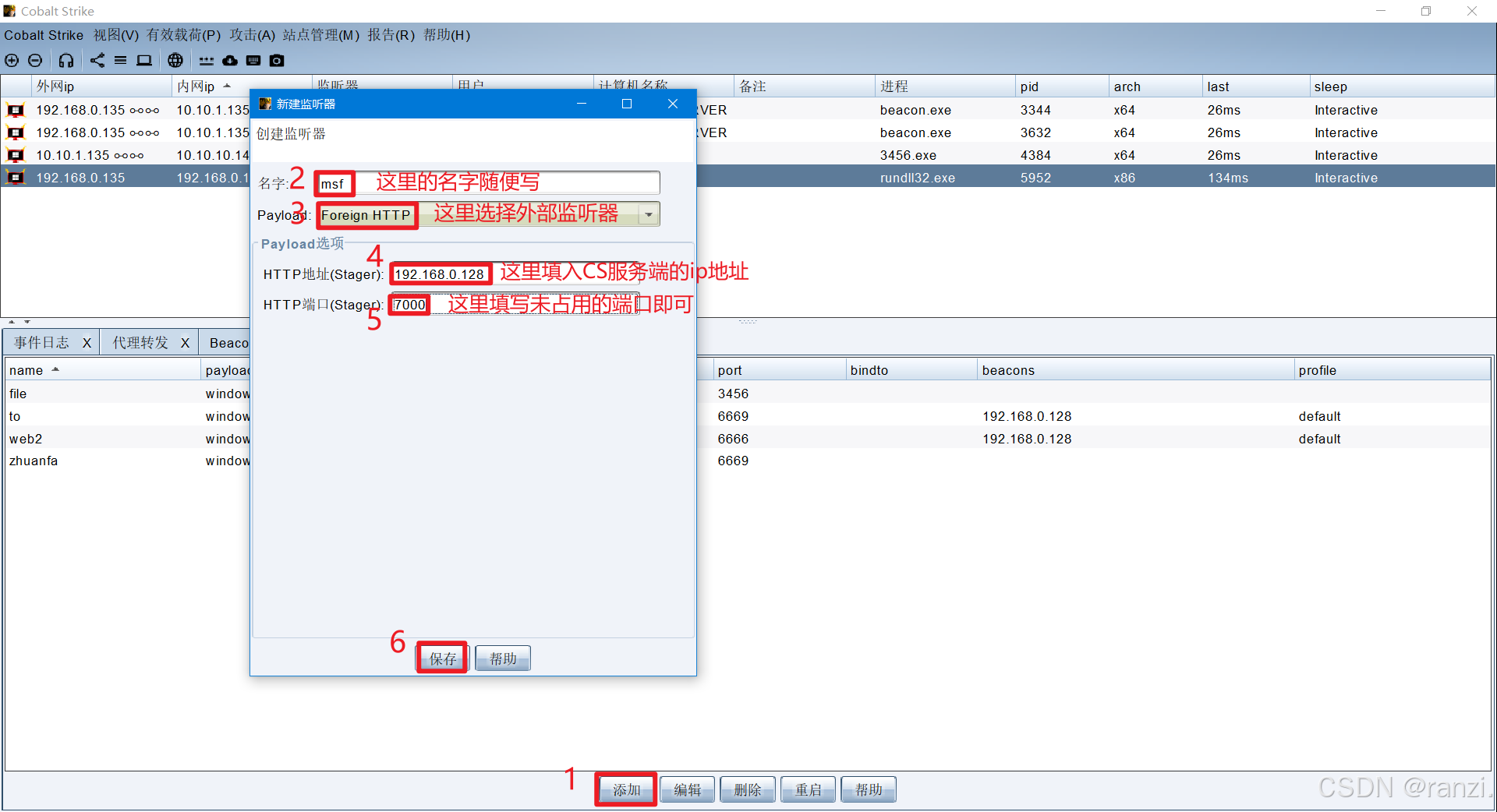Open keystrokes keyboard toolbar icon

coord(253,60)
